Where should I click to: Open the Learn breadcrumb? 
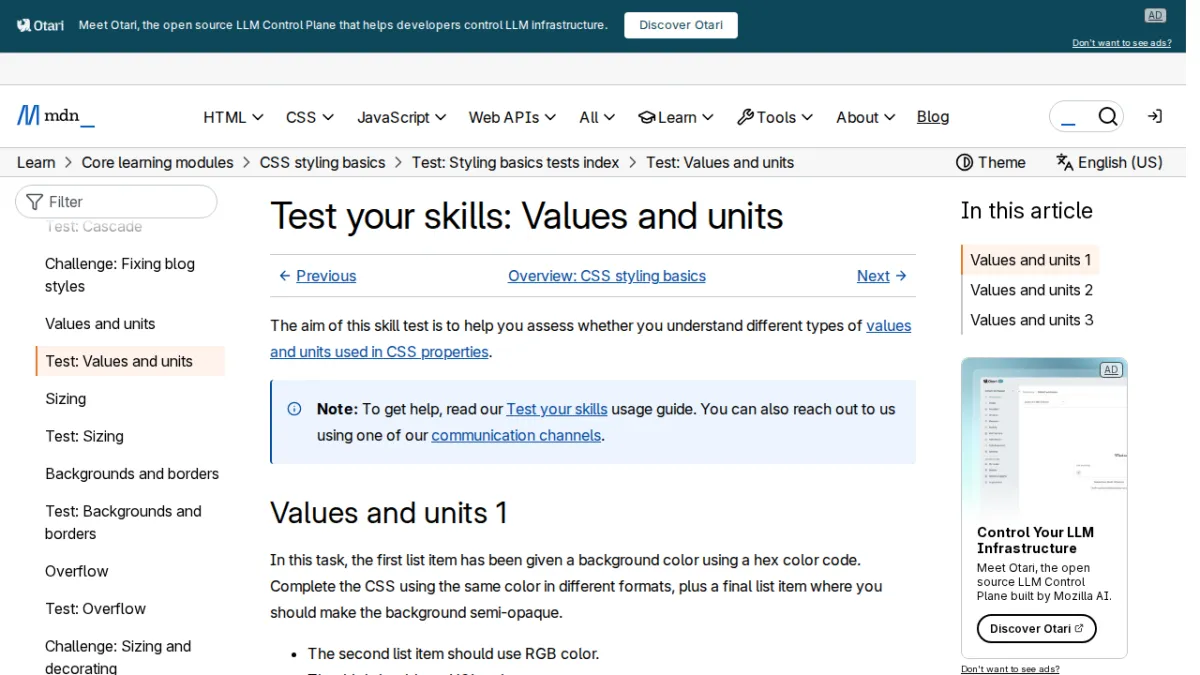36,162
